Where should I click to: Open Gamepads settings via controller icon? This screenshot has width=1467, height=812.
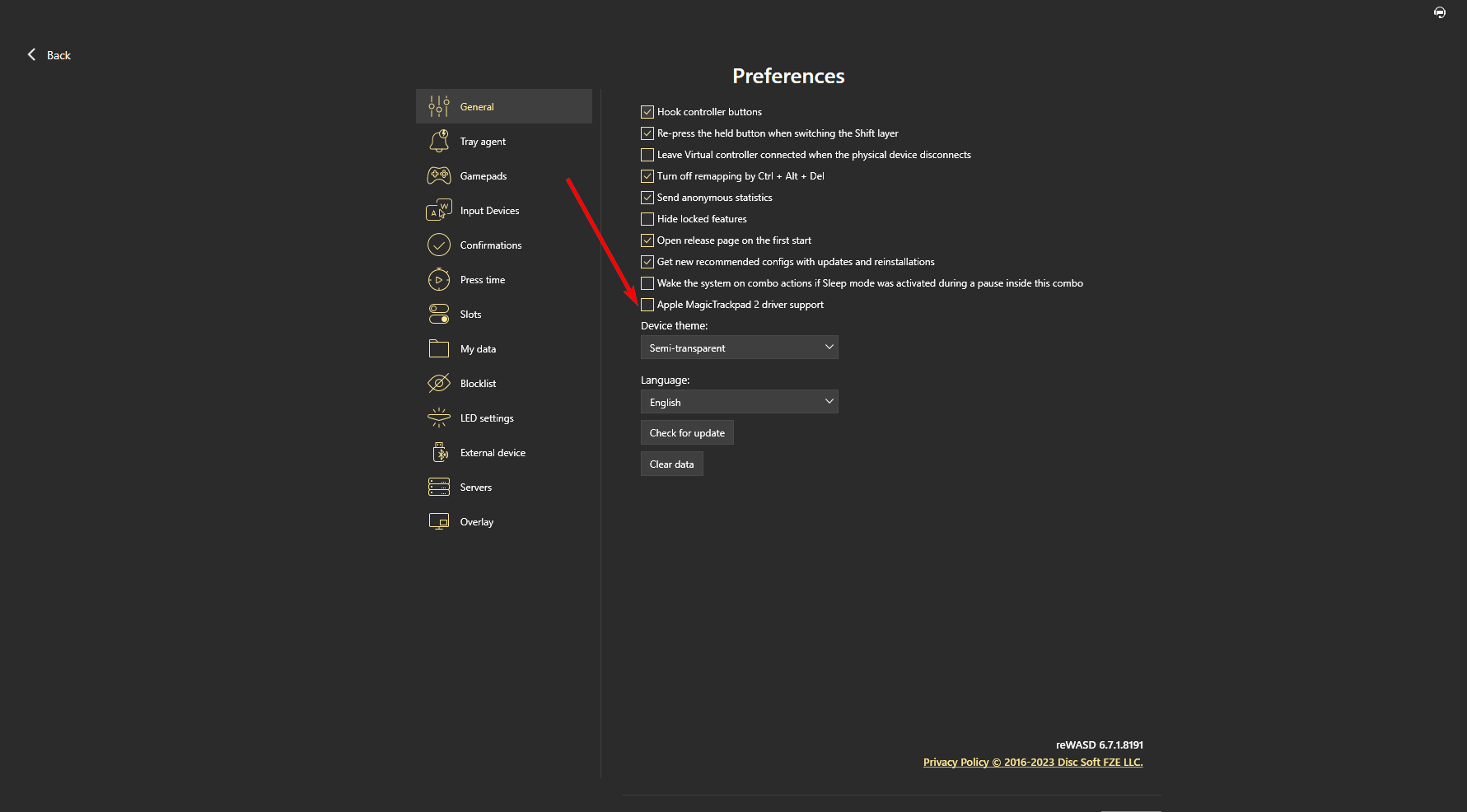439,175
